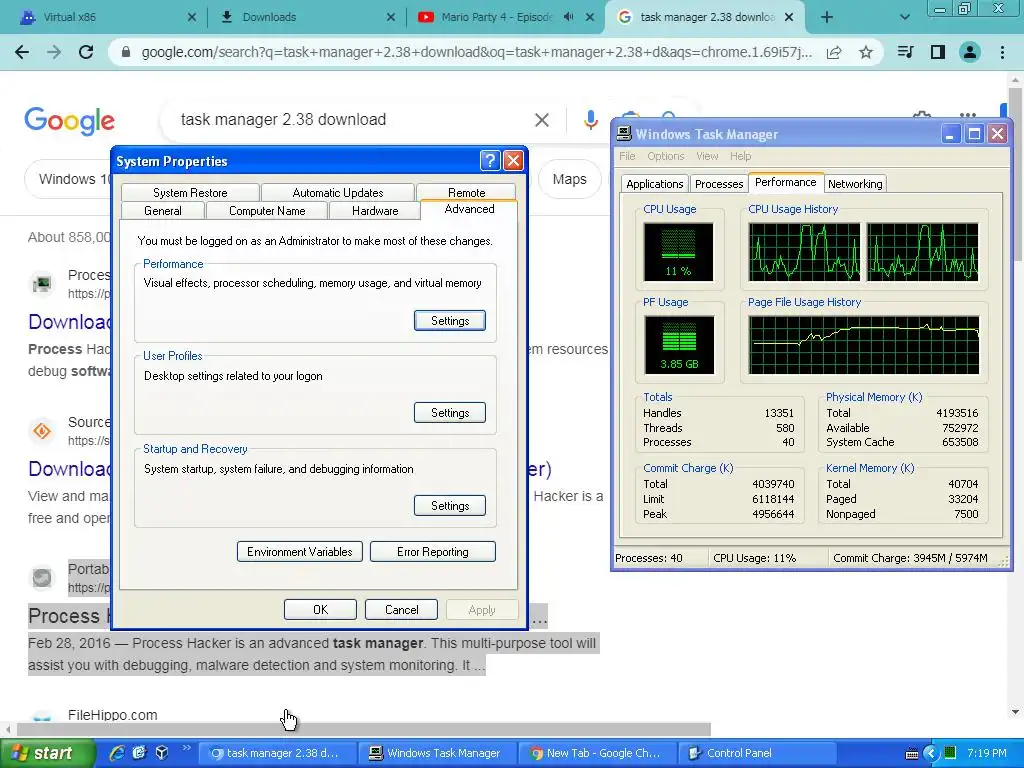Open the Automatic Updates tab
The image size is (1024, 768).
(x=338, y=193)
